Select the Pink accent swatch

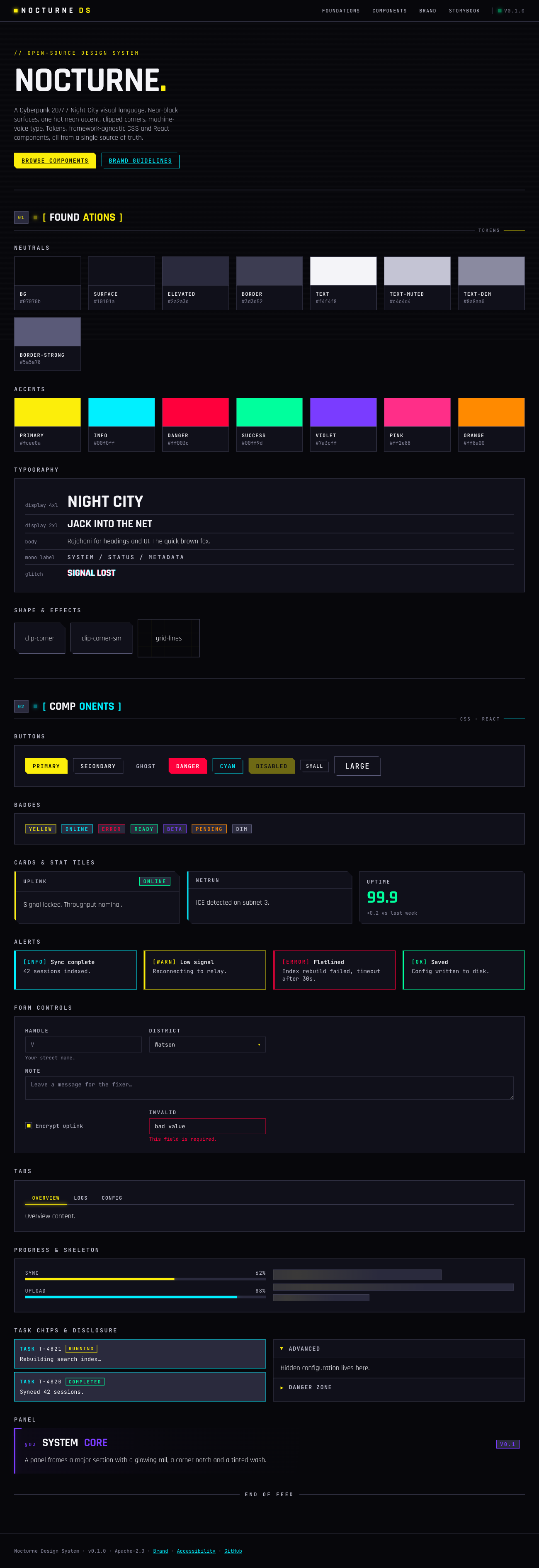point(418,424)
